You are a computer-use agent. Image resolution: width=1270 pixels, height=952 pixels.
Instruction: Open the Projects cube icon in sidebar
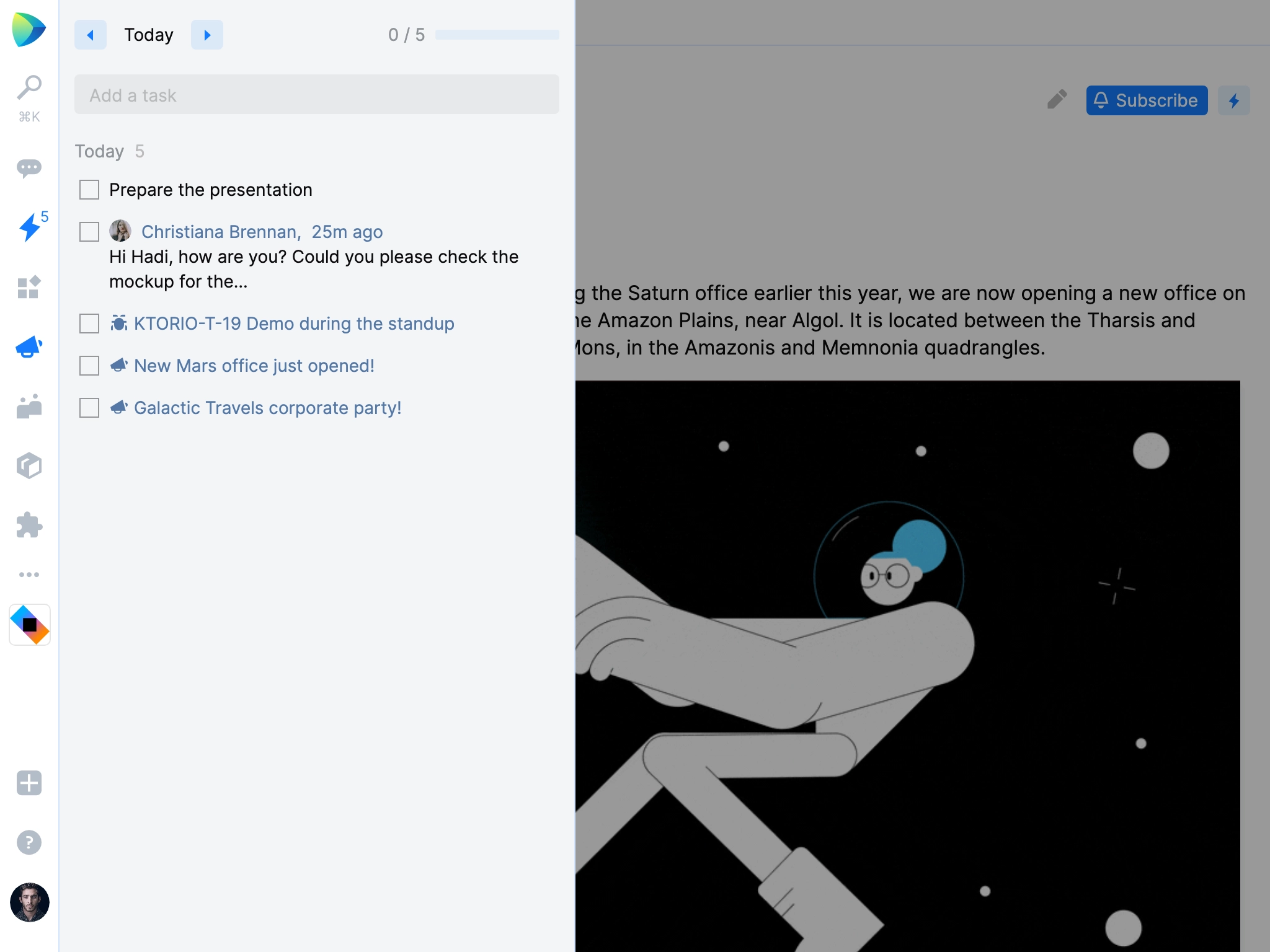(x=29, y=465)
